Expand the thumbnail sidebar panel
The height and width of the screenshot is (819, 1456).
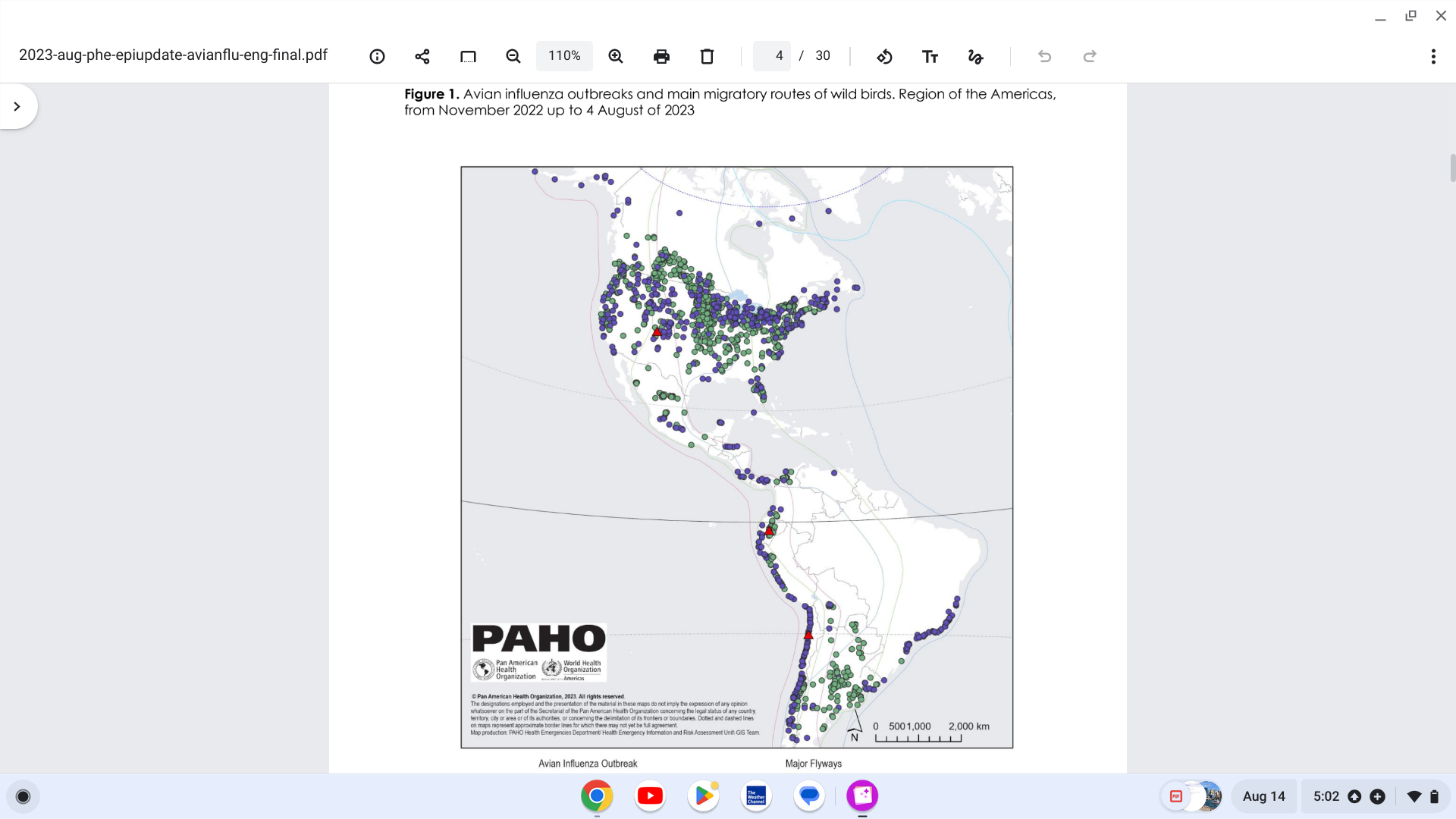coord(17,106)
